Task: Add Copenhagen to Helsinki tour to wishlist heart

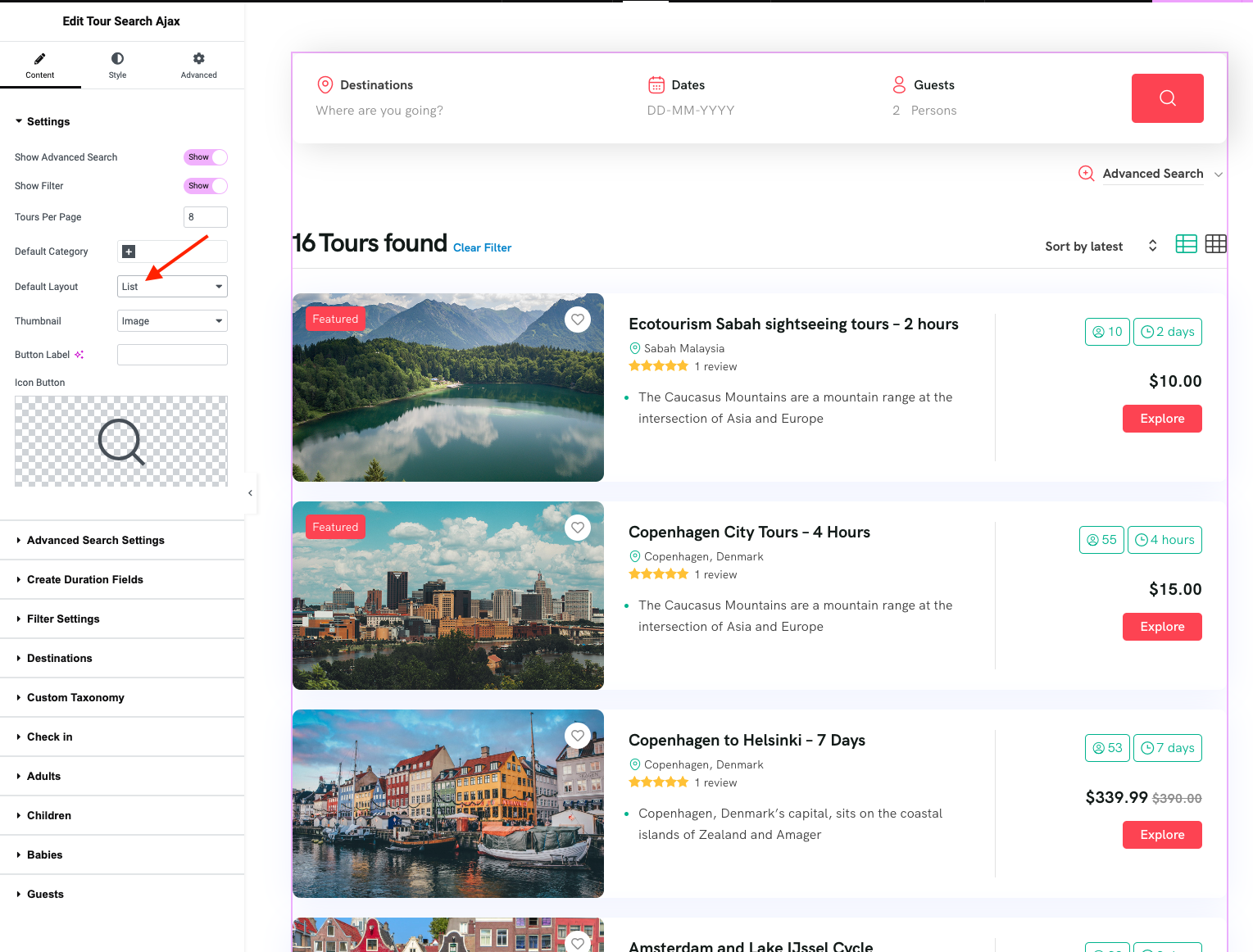Action: [x=578, y=736]
